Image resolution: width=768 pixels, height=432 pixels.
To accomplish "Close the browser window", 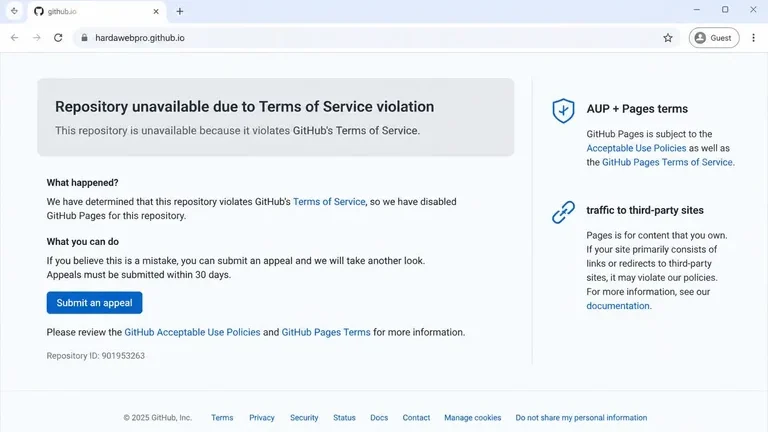I will click(753, 10).
